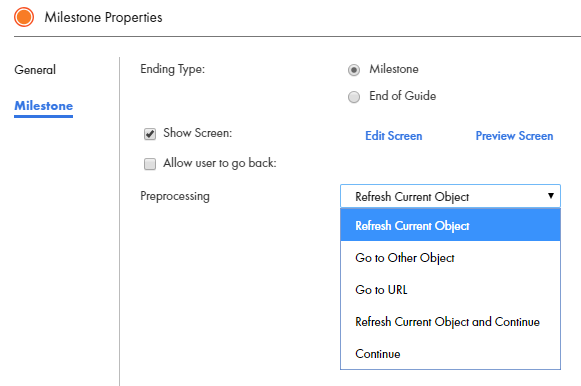Screen dimensions: 581x386
Task: Choose Refresh Current Object highlighted option
Action: pyautogui.click(x=450, y=225)
